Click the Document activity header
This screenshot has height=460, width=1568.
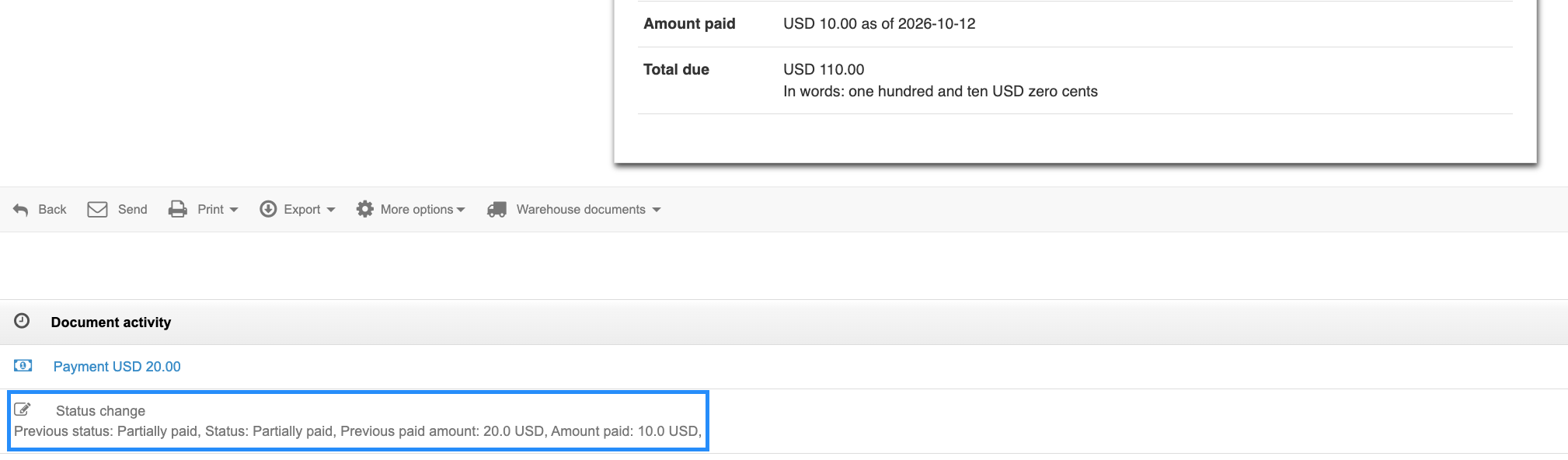(x=784, y=322)
